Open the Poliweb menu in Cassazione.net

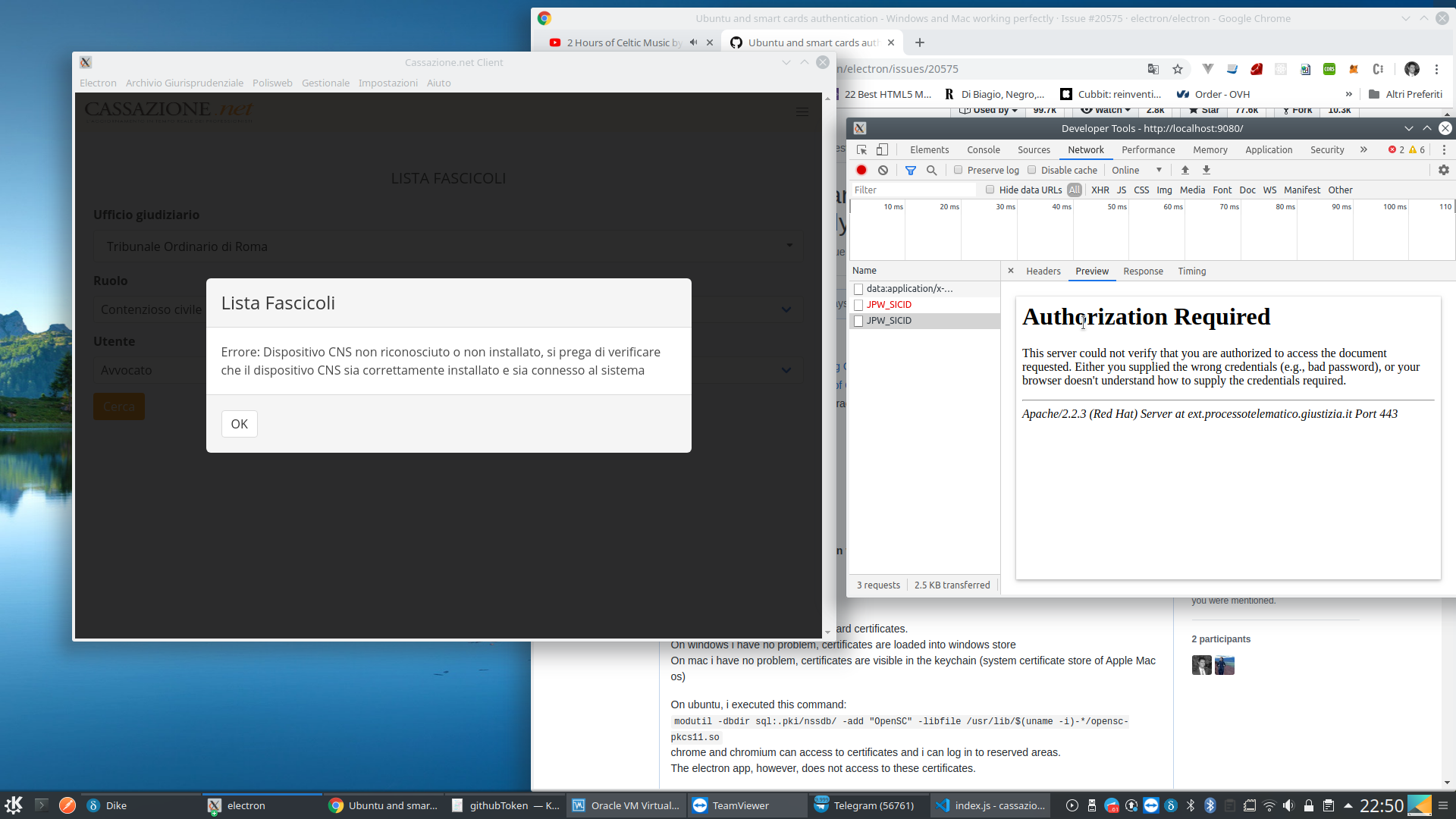(x=272, y=83)
